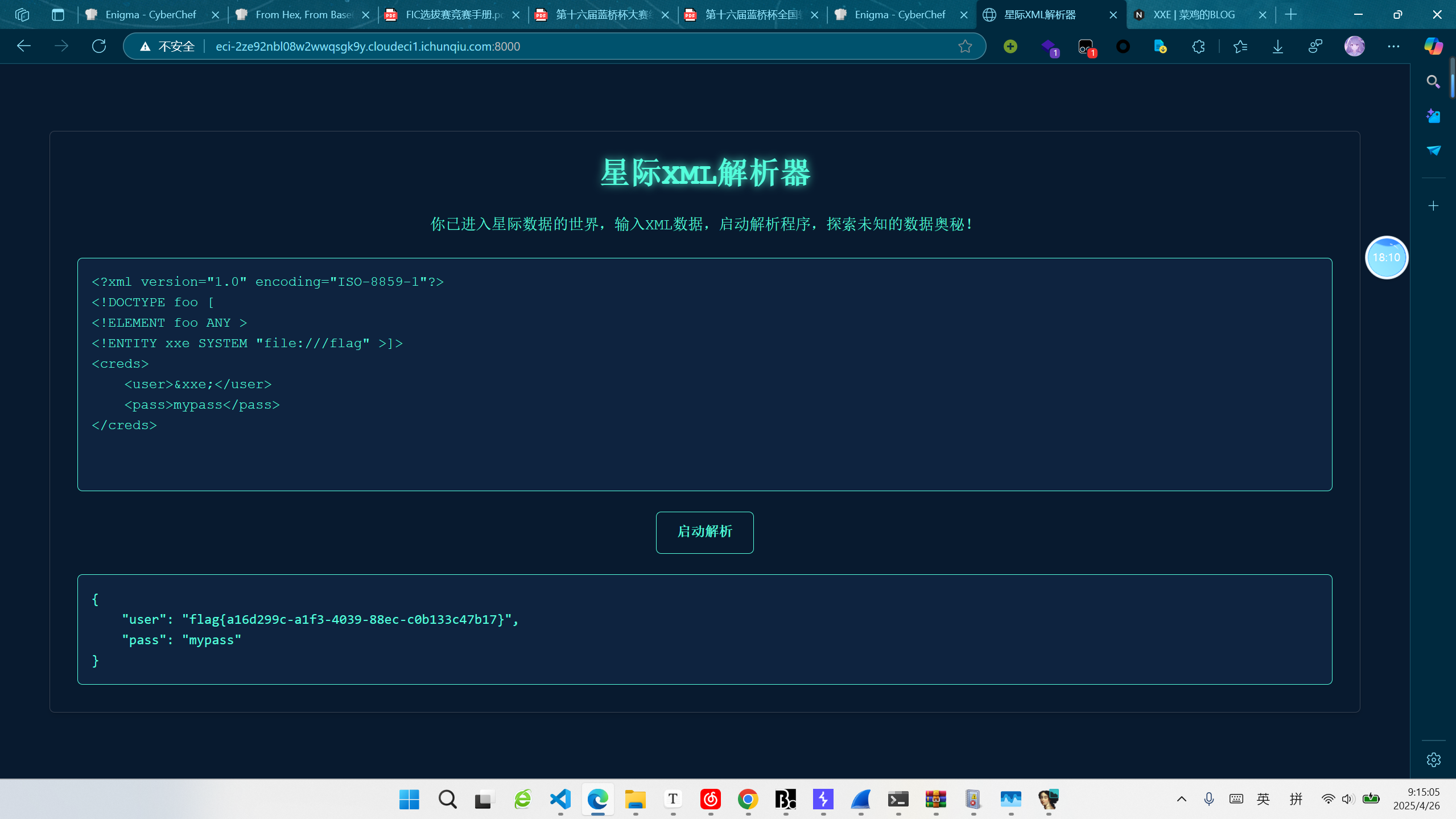Expand the tab actions menu button
Image resolution: width=1456 pixels, height=819 pixels.
pos(57,15)
